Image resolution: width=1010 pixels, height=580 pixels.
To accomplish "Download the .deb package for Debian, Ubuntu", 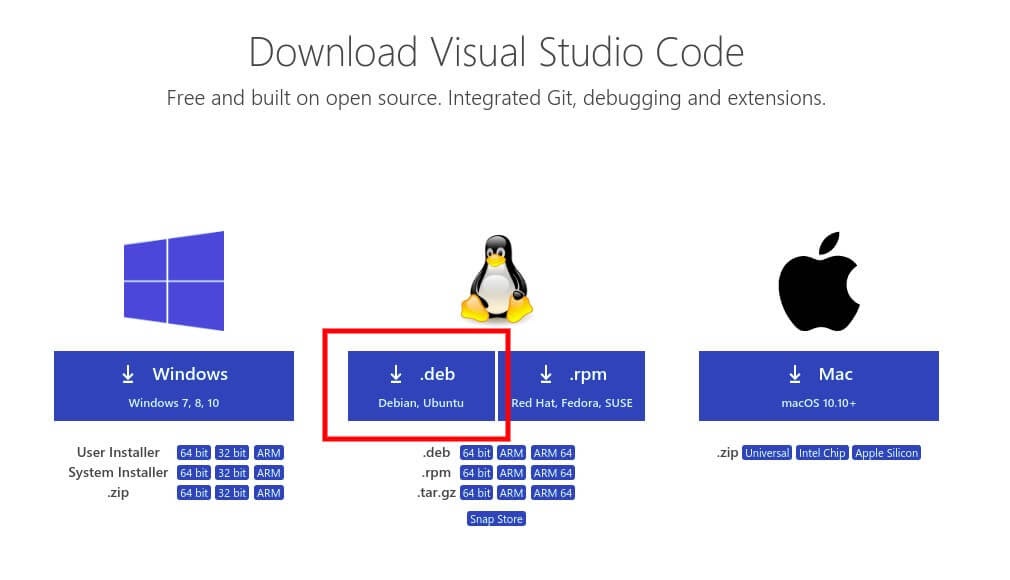I will 420,385.
